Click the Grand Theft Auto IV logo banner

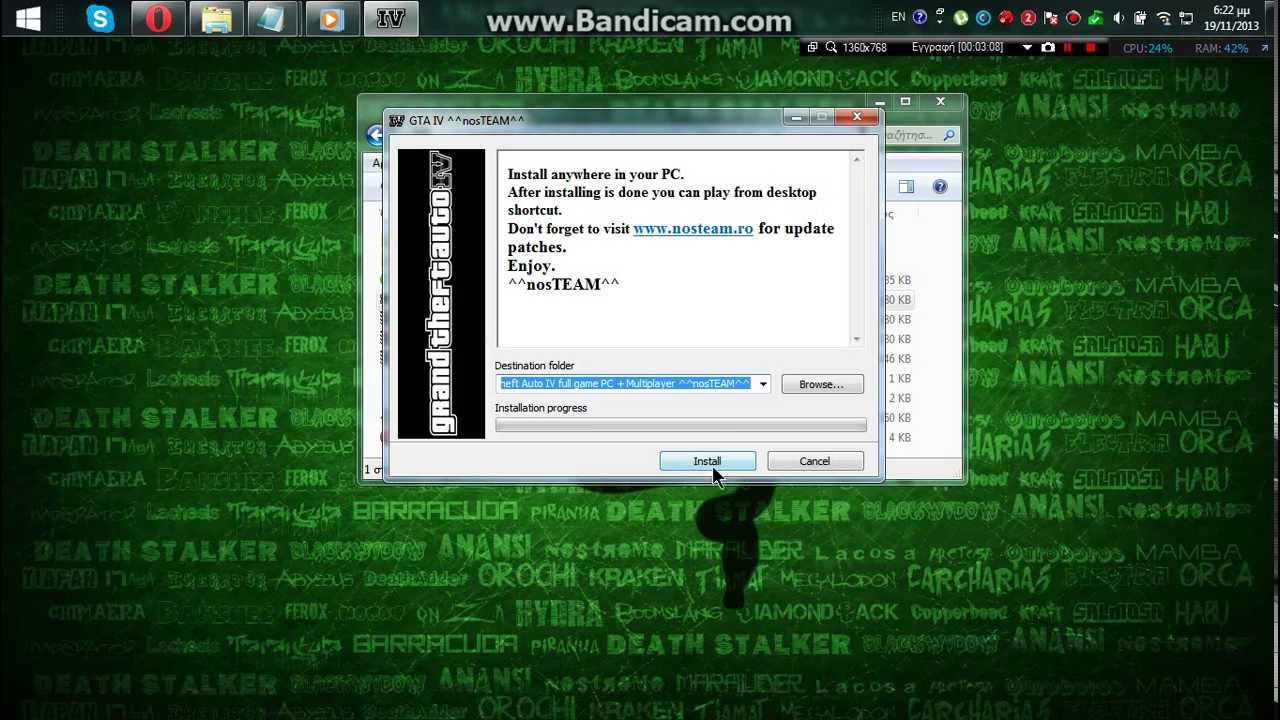pos(441,294)
